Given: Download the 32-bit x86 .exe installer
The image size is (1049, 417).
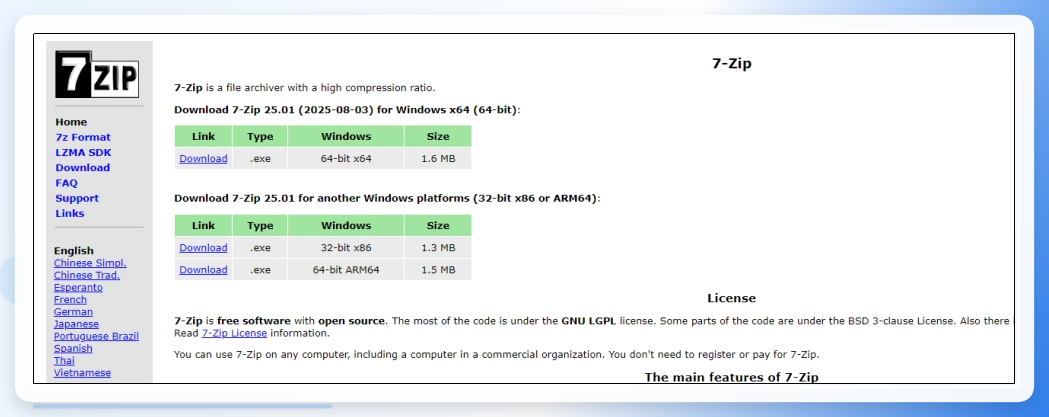Looking at the screenshot, I should click(203, 248).
